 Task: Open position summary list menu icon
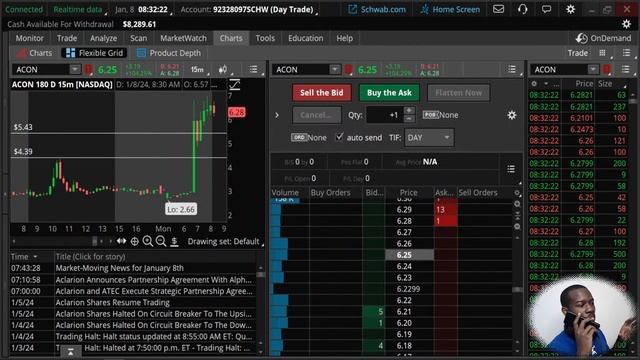tap(511, 169)
